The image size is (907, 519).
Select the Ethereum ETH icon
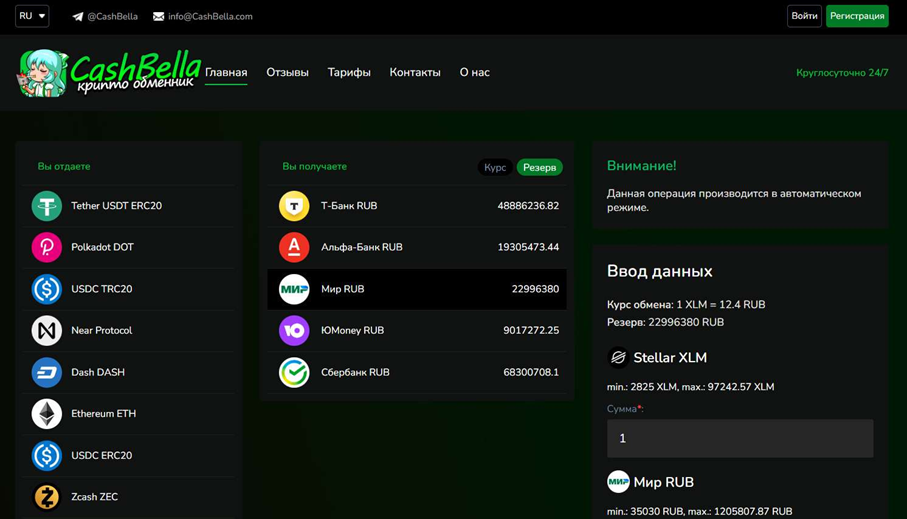(x=46, y=413)
